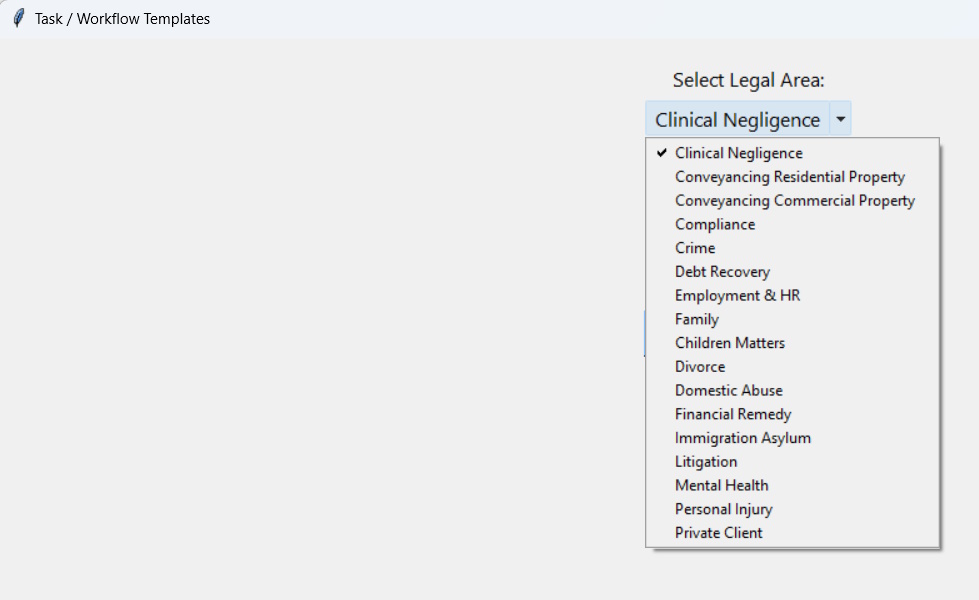
Task: Choose Debt Recovery option
Action: [722, 272]
